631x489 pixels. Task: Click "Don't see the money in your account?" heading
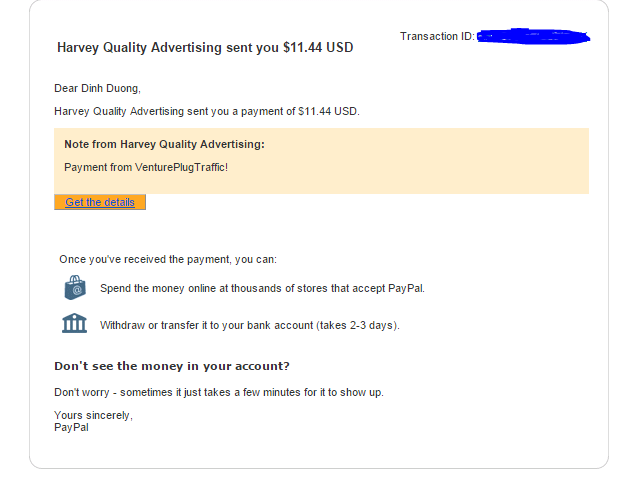point(172,366)
